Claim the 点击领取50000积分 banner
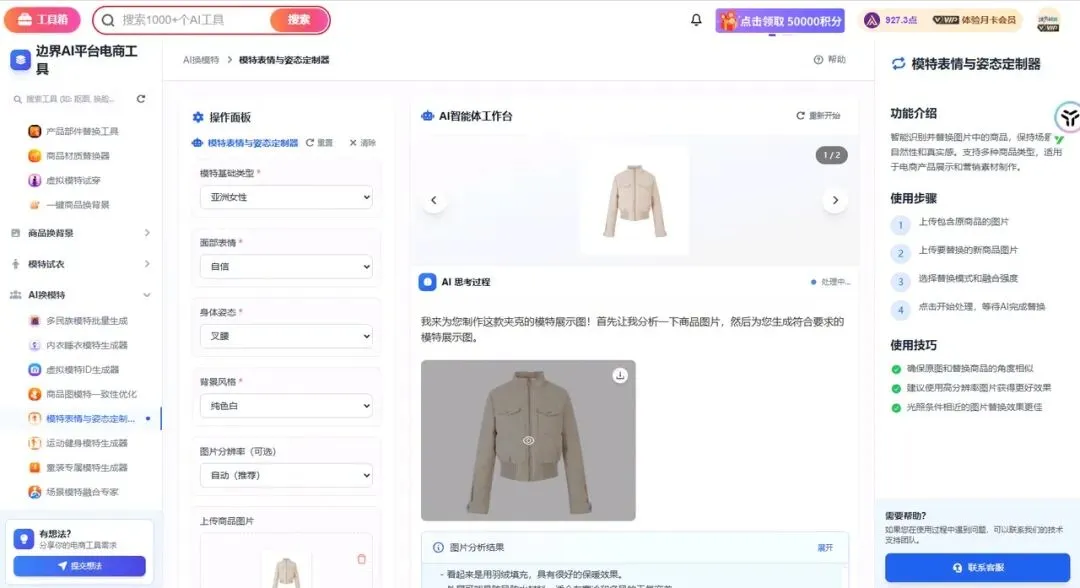This screenshot has height=588, width=1080. click(780, 21)
